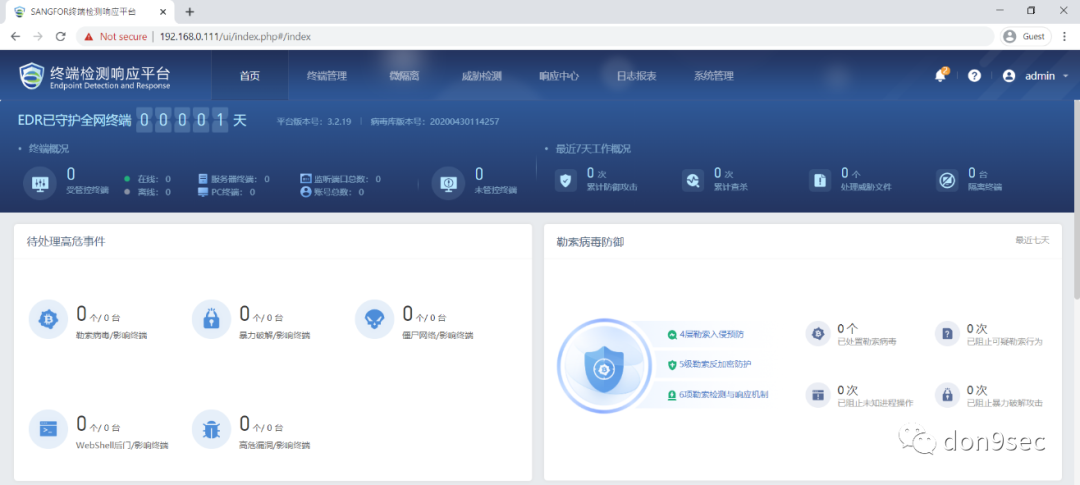Open the 首页 home tab
Image resolution: width=1080 pixels, height=485 pixels.
pos(249,76)
